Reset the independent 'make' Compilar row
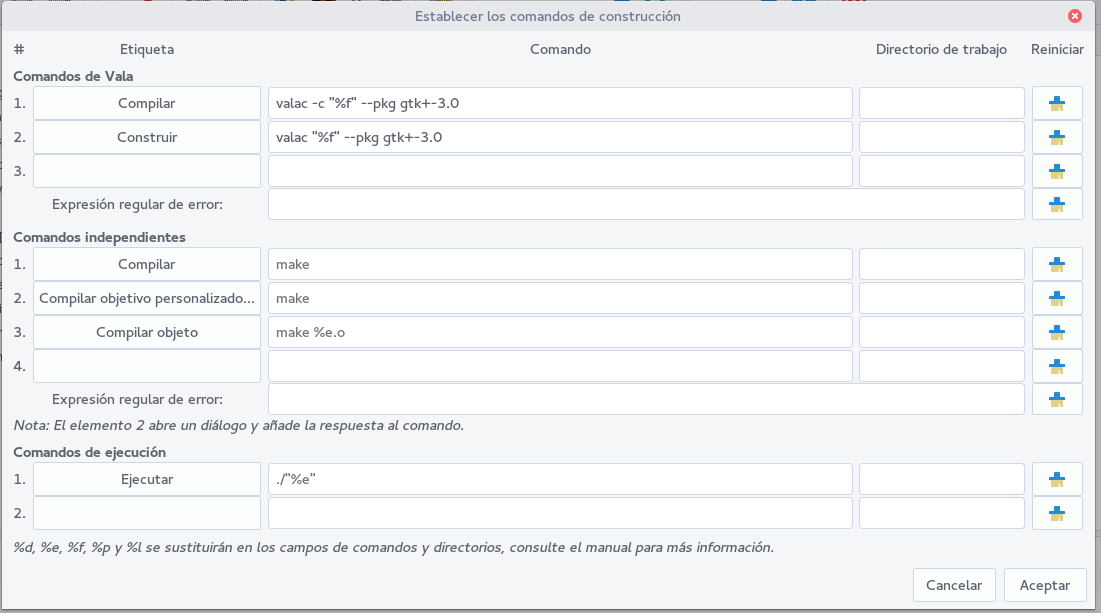 (1057, 264)
